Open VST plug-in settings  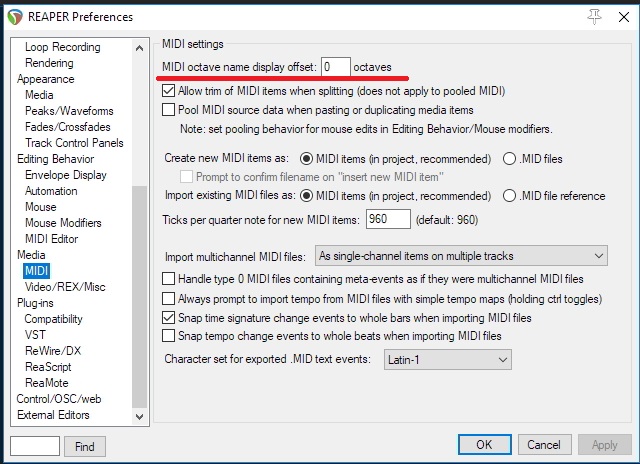35,335
